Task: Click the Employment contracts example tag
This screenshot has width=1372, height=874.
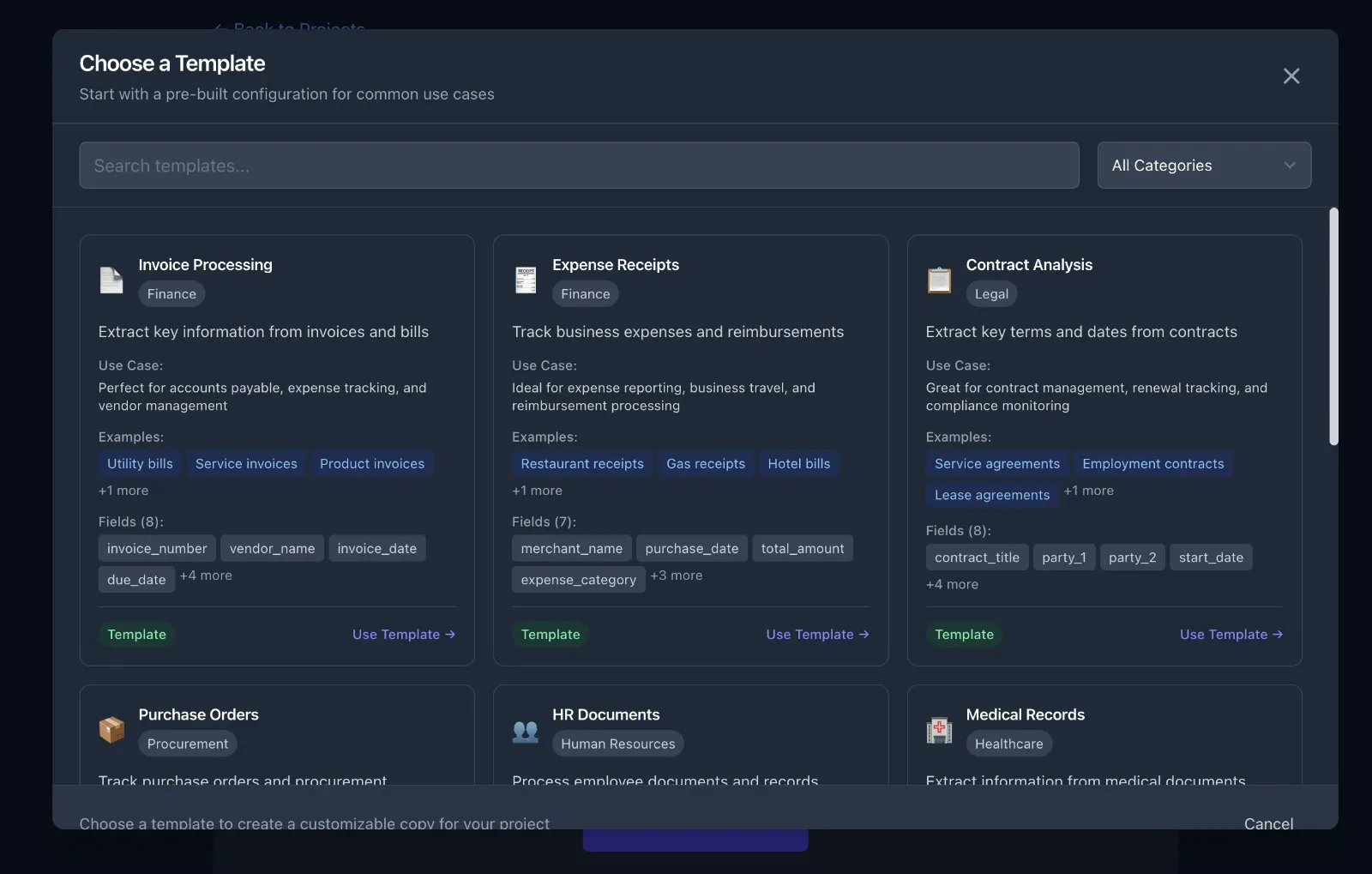Action: (1153, 464)
